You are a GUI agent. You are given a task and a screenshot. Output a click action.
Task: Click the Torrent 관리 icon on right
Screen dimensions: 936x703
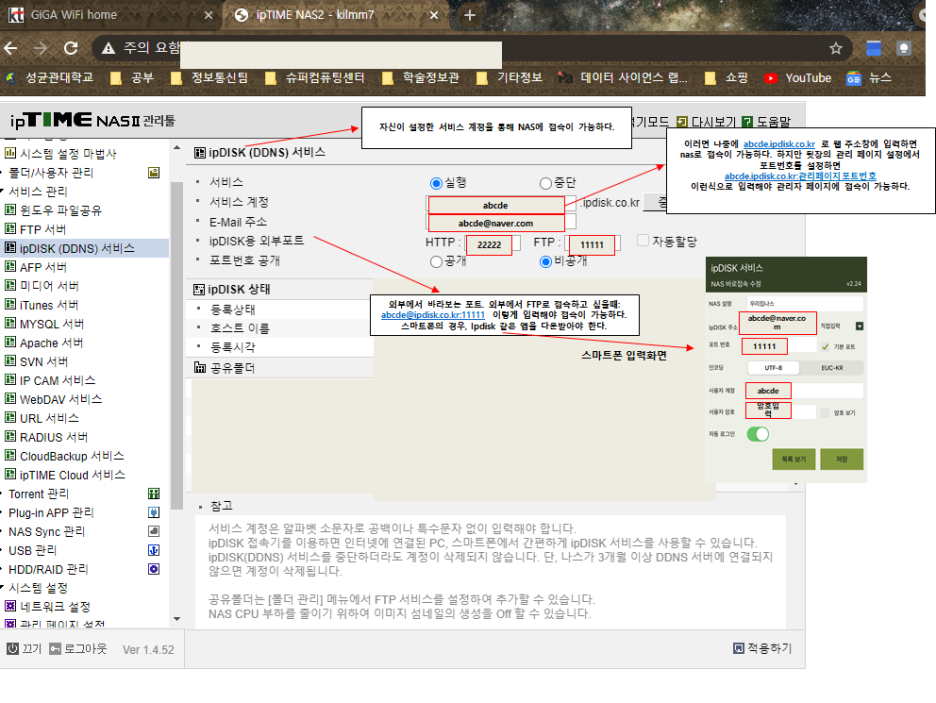153,494
